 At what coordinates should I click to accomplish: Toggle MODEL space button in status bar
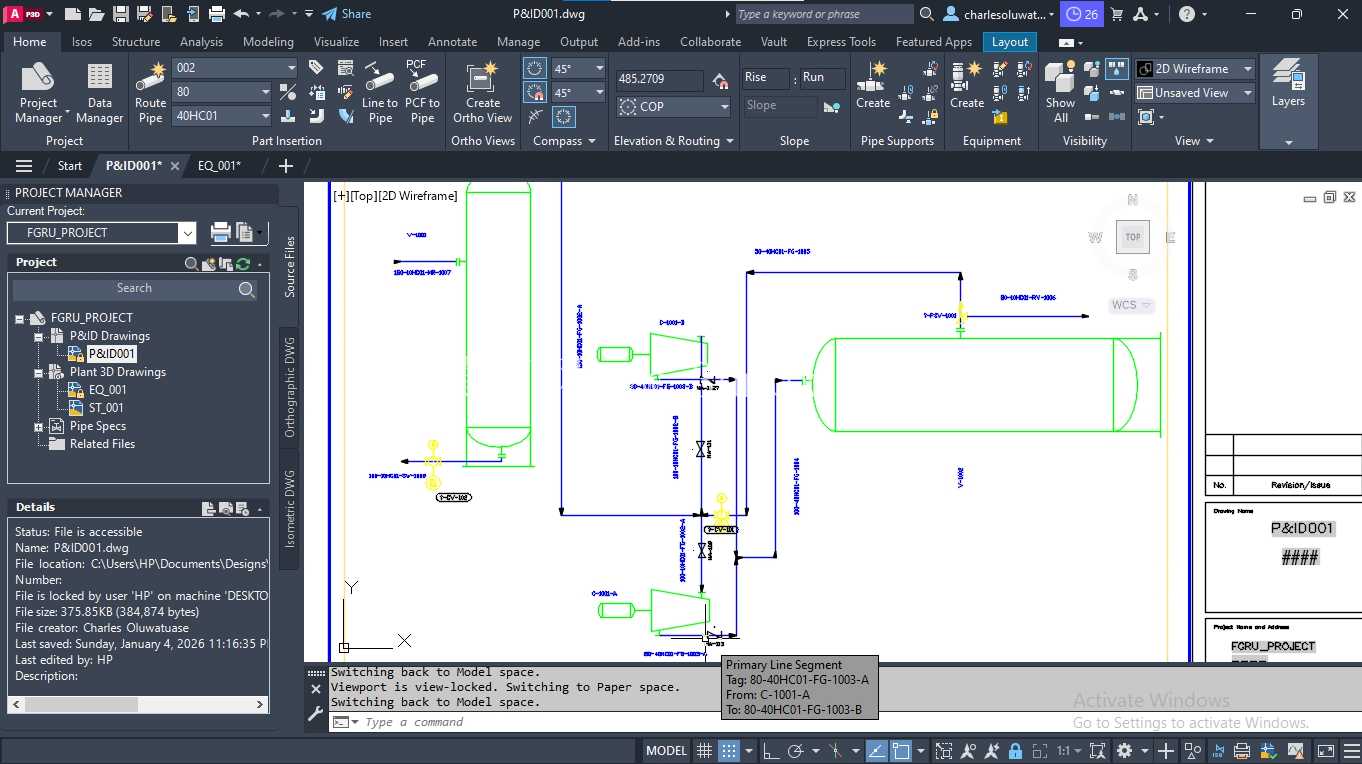tap(666, 751)
